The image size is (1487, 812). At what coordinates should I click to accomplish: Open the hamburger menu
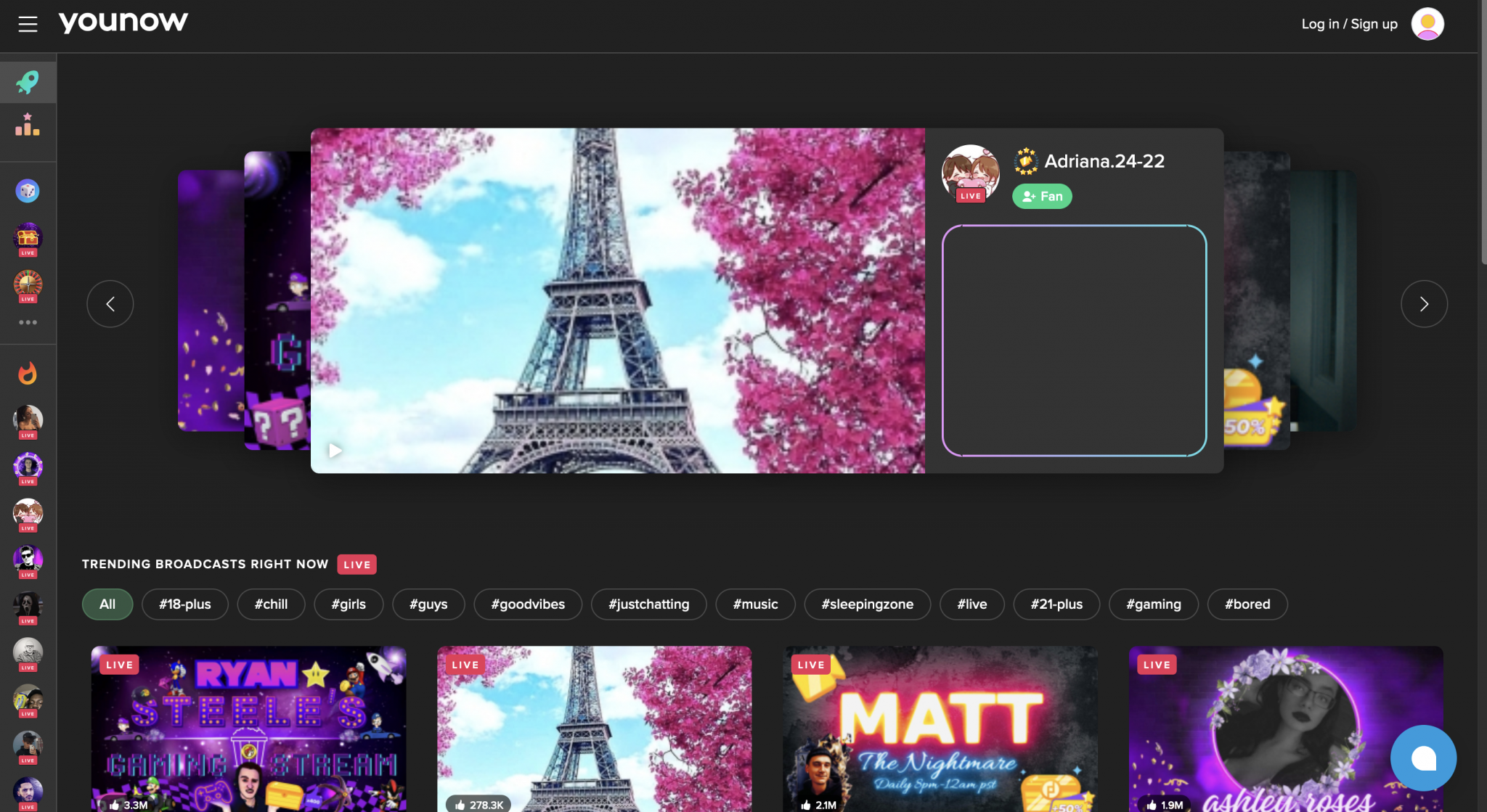(28, 23)
